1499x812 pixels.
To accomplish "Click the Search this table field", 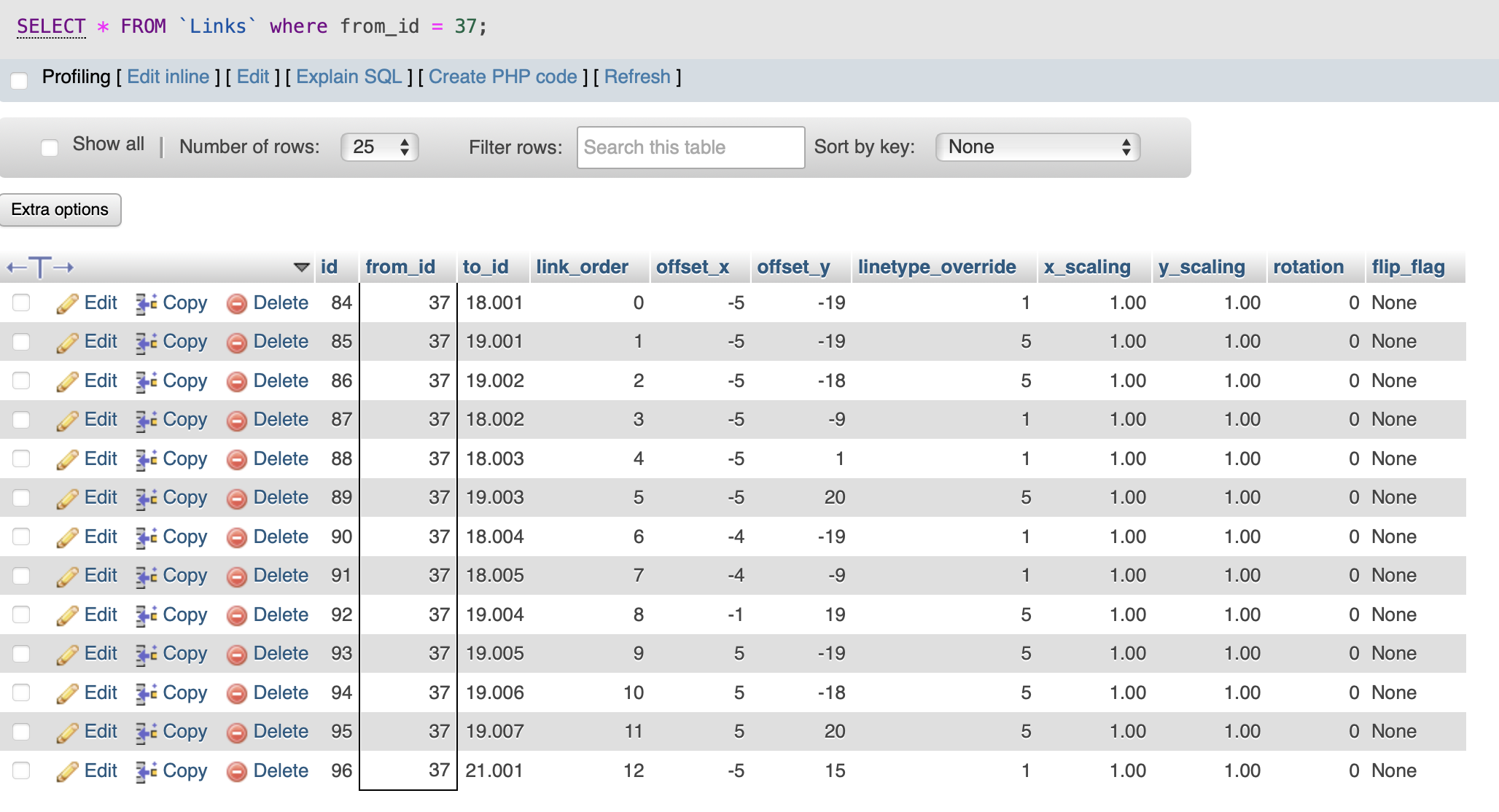I will coord(690,147).
